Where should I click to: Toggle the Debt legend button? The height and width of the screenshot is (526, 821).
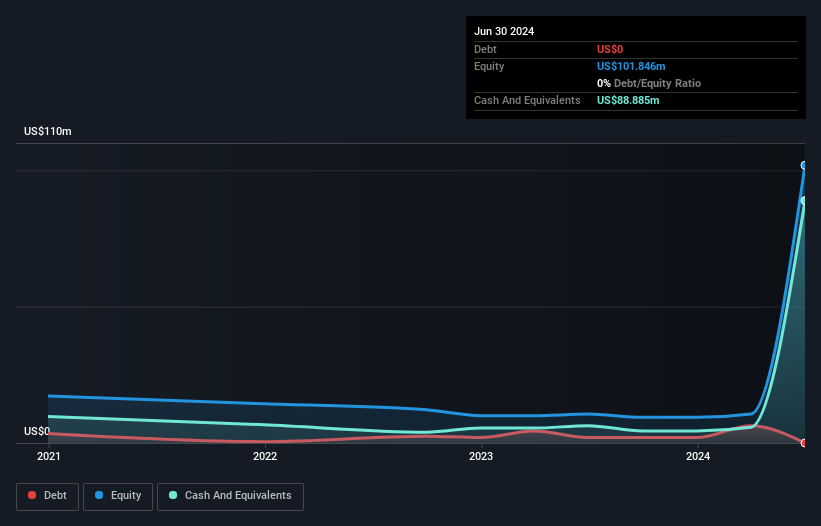tap(47, 496)
